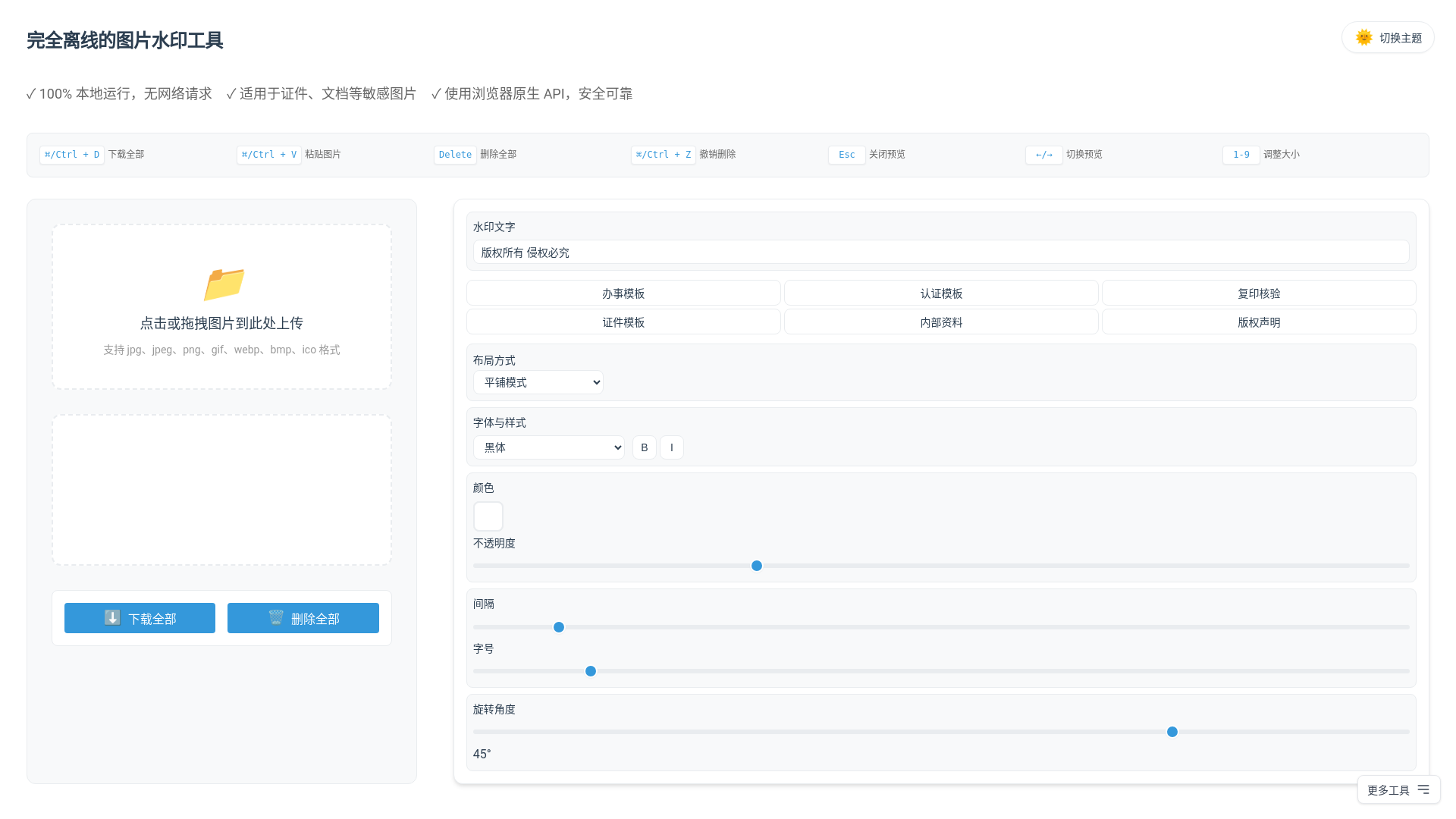This screenshot has height=819, width=1456.
Task: Click the ⌘/Ctrl + D shortcut key
Action: [72, 155]
